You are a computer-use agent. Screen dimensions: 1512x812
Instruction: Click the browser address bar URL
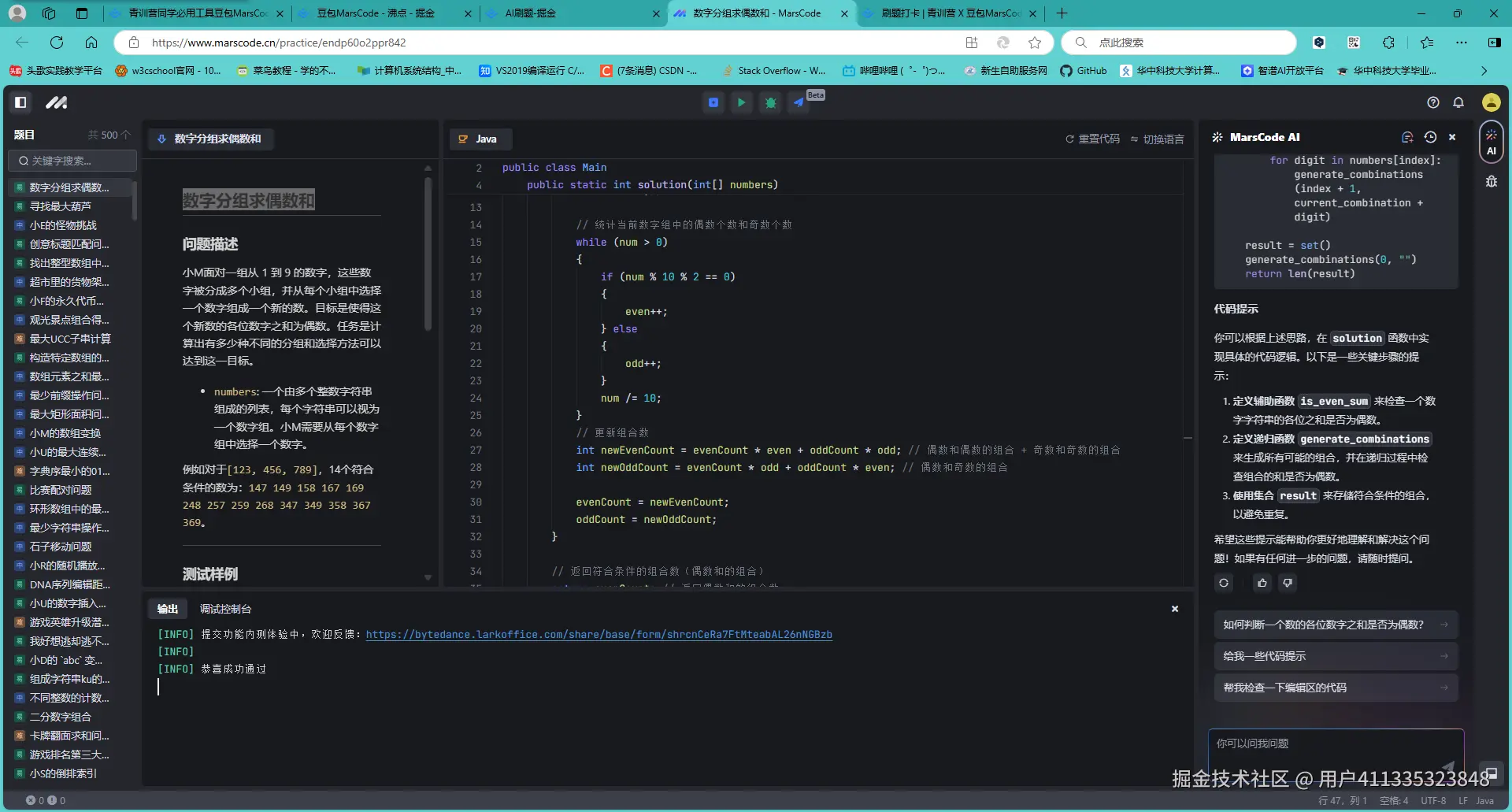[279, 43]
